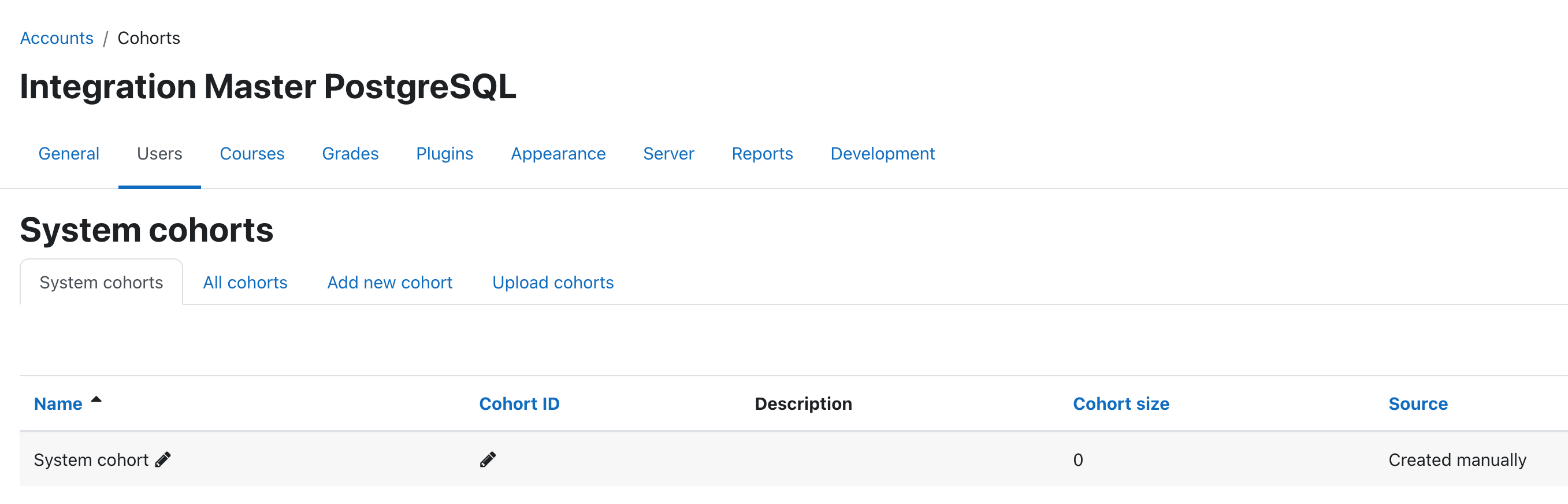Image resolution: width=1568 pixels, height=504 pixels.
Task: Sort table by Source column
Action: 1418,403
